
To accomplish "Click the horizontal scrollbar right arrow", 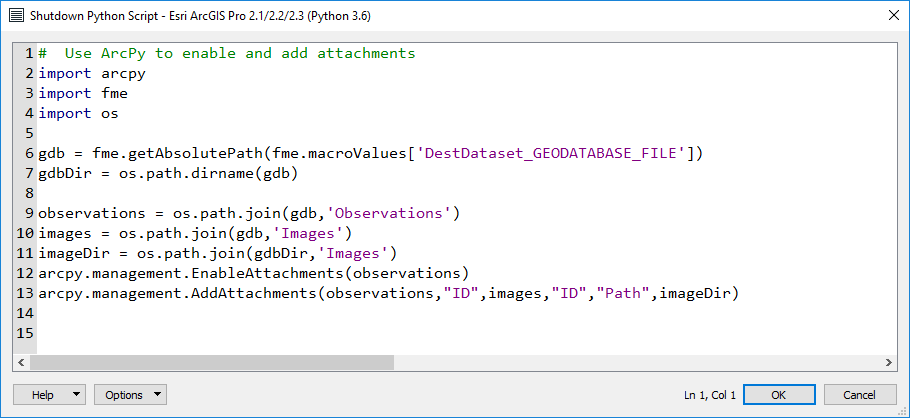I will coord(889,362).
